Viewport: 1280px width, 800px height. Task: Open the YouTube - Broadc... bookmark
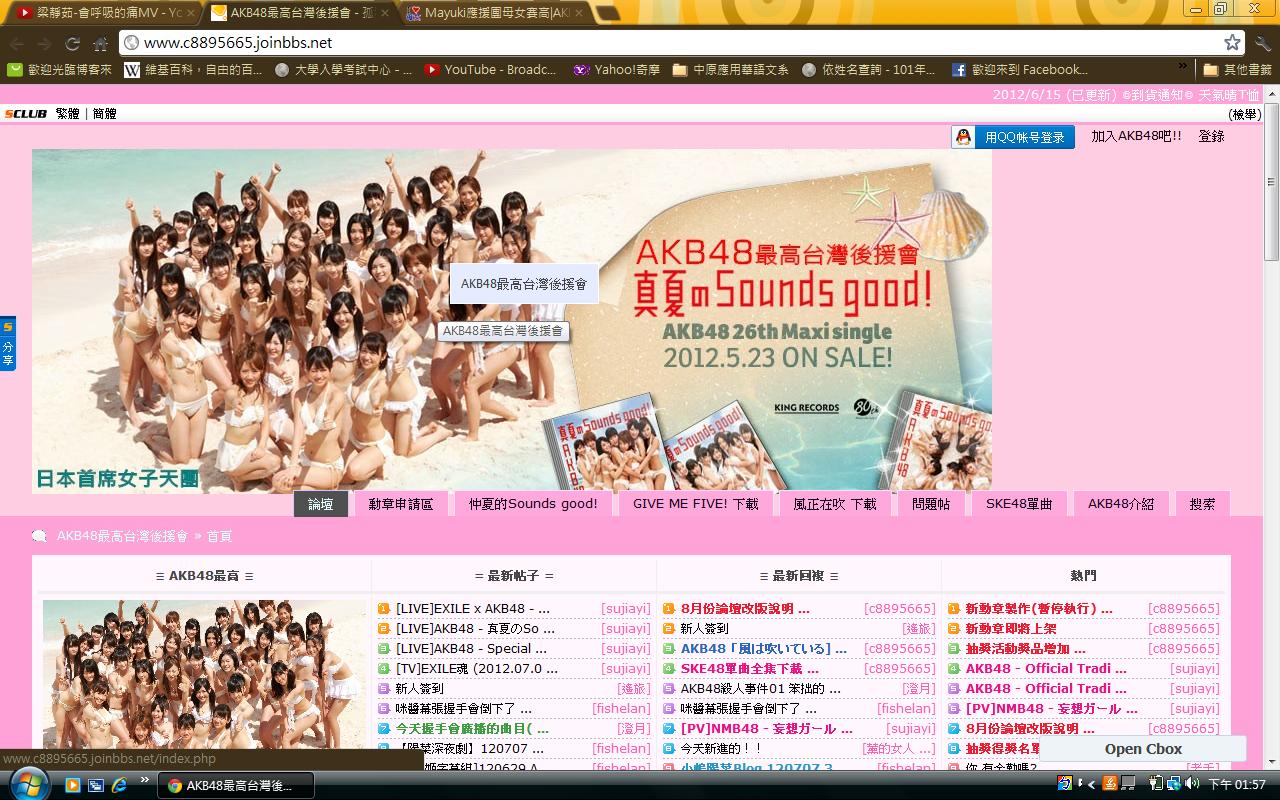pyautogui.click(x=490, y=70)
